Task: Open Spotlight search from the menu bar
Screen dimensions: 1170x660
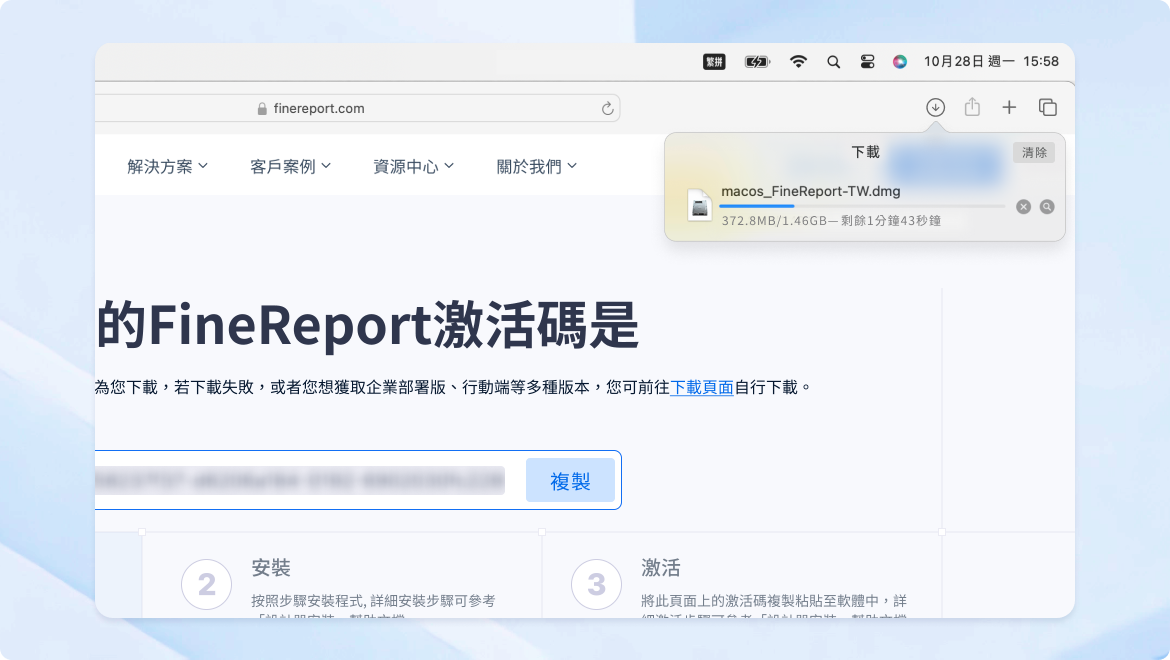Action: point(833,61)
